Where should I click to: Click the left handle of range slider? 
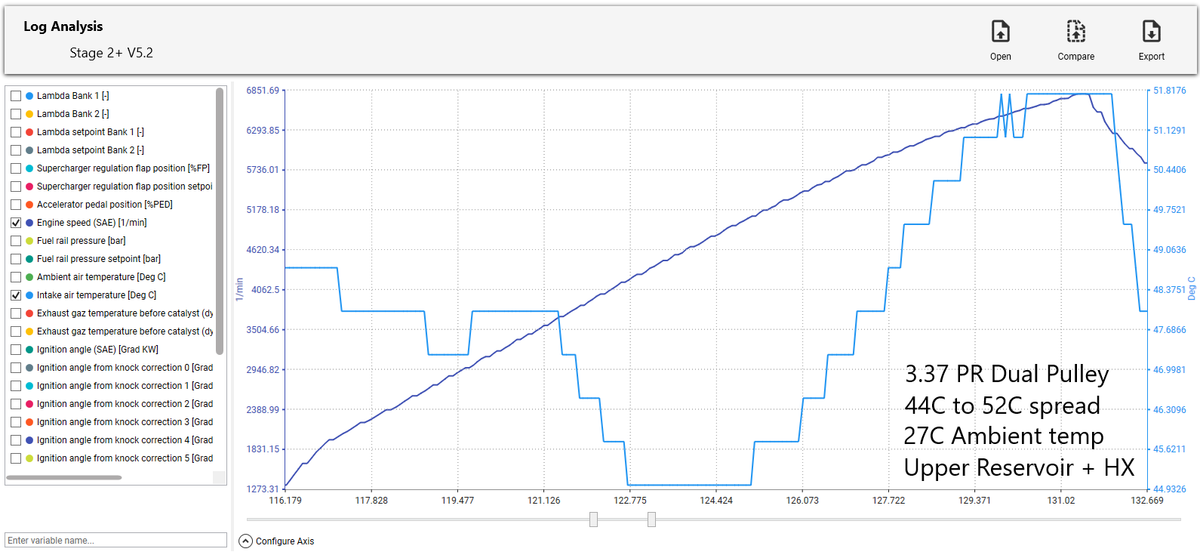594,519
